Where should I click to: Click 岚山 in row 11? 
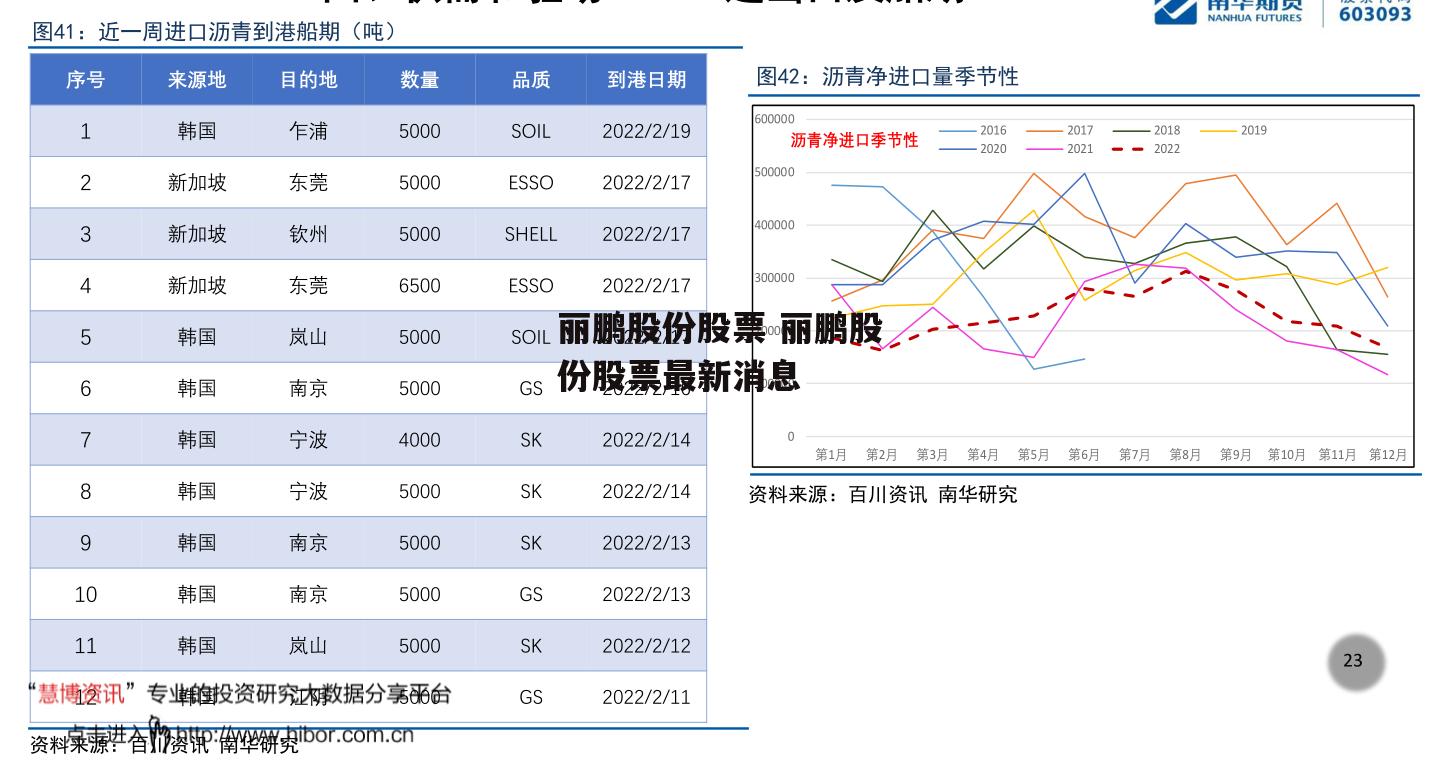[x=308, y=646]
